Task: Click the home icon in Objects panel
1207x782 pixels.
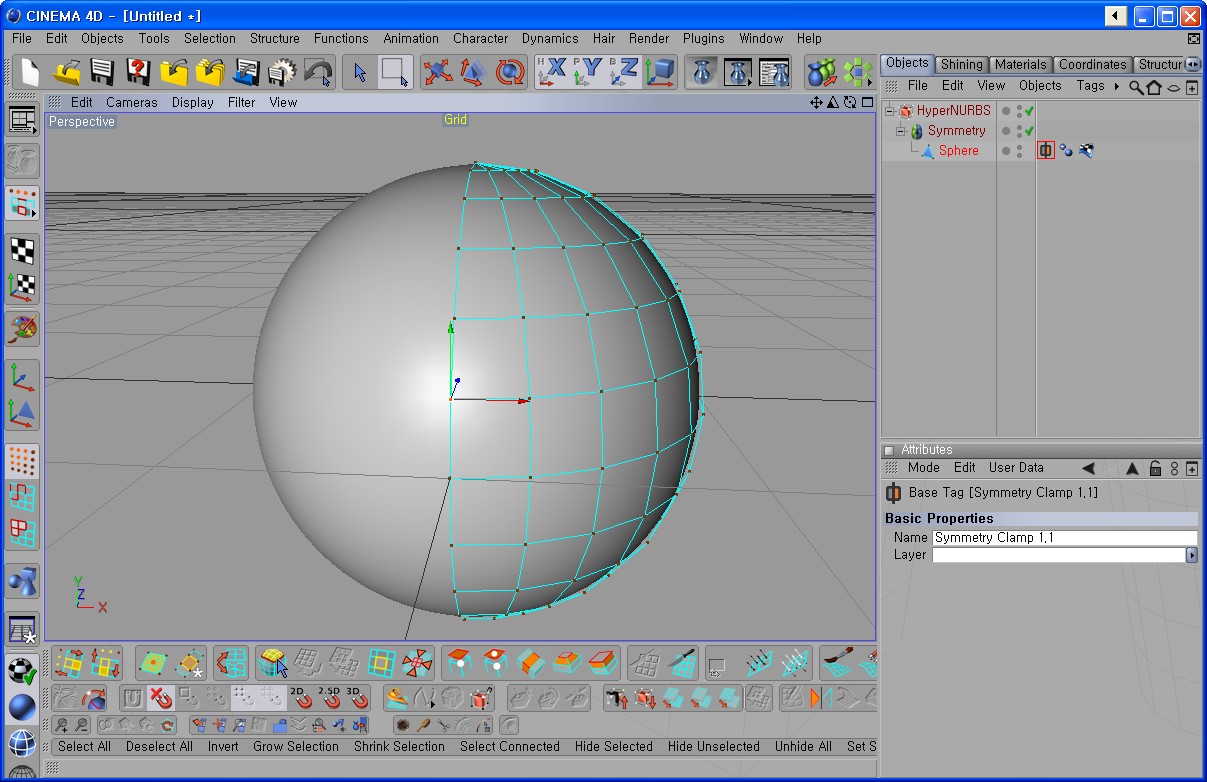Action: [1154, 87]
